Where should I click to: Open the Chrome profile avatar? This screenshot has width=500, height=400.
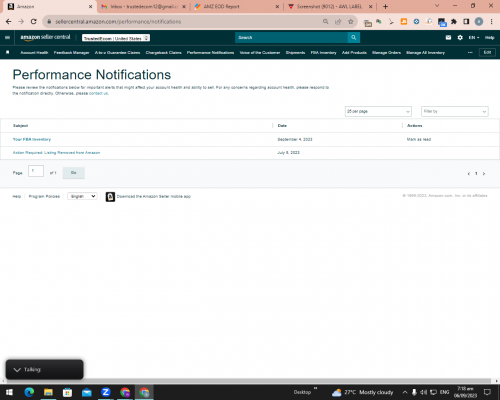click(479, 22)
